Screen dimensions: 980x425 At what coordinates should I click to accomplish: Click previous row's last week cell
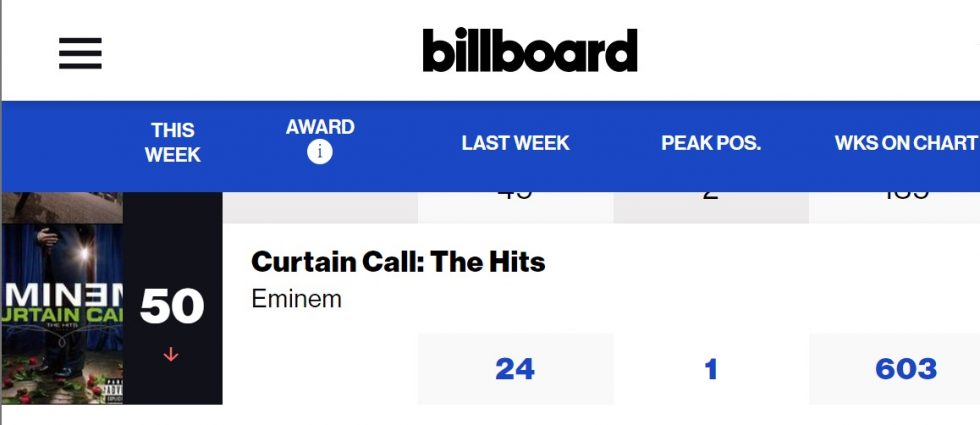coord(515,208)
